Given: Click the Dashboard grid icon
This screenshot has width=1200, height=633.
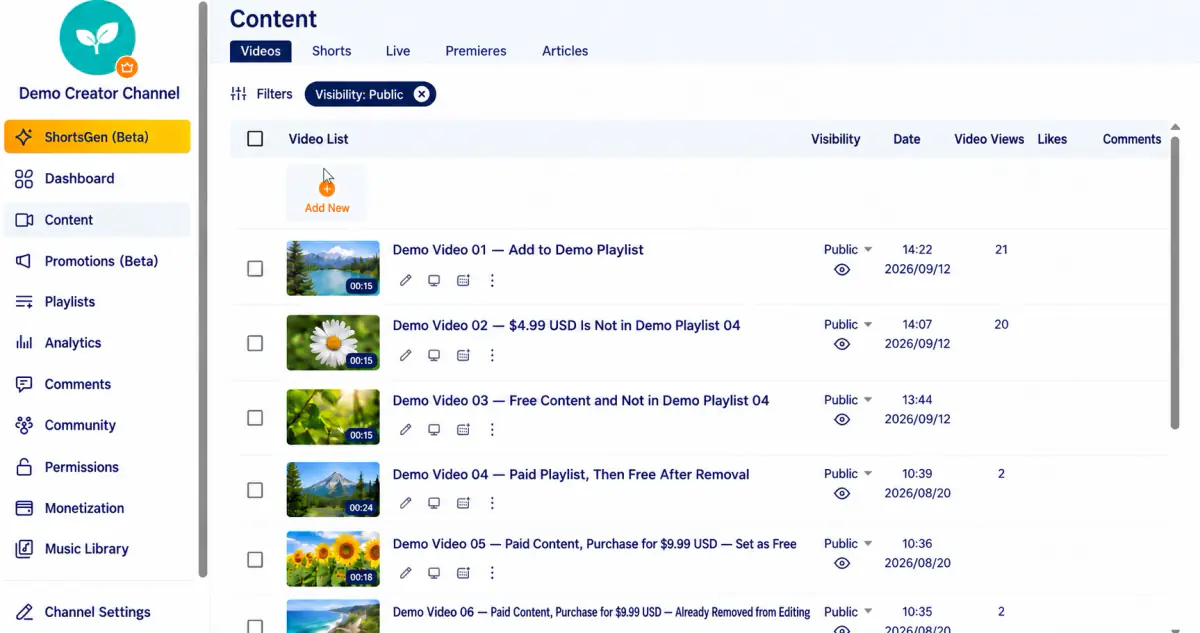Looking at the screenshot, I should [x=24, y=179].
